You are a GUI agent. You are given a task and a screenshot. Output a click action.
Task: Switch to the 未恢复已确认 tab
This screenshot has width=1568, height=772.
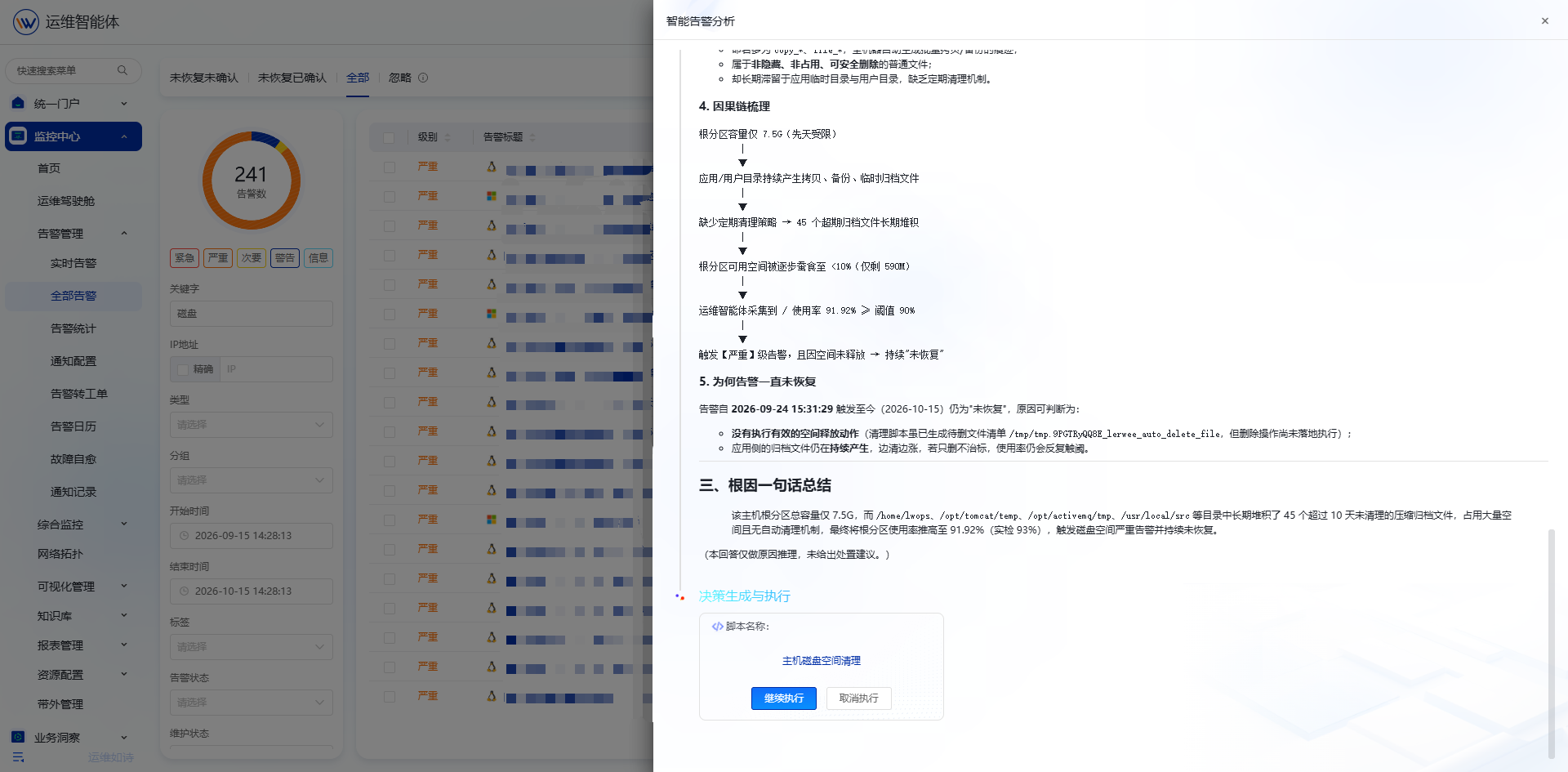292,78
